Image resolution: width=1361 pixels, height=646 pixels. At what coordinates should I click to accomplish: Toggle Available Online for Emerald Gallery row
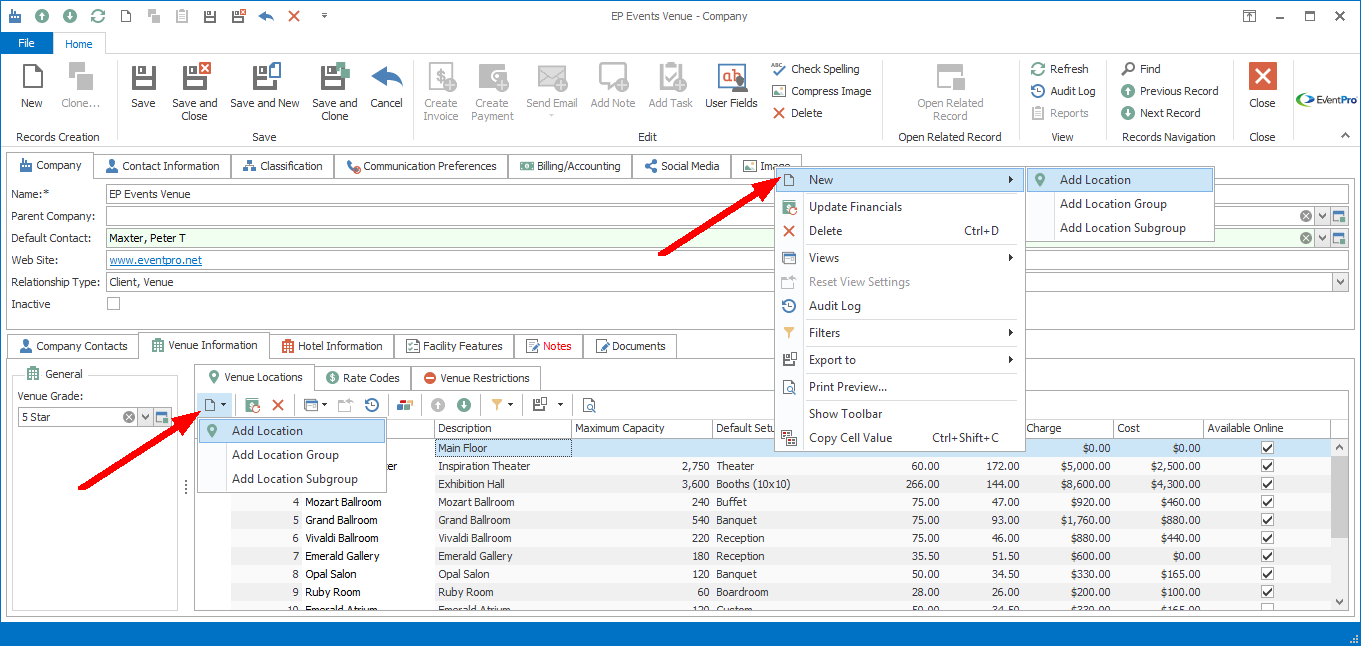(1267, 556)
